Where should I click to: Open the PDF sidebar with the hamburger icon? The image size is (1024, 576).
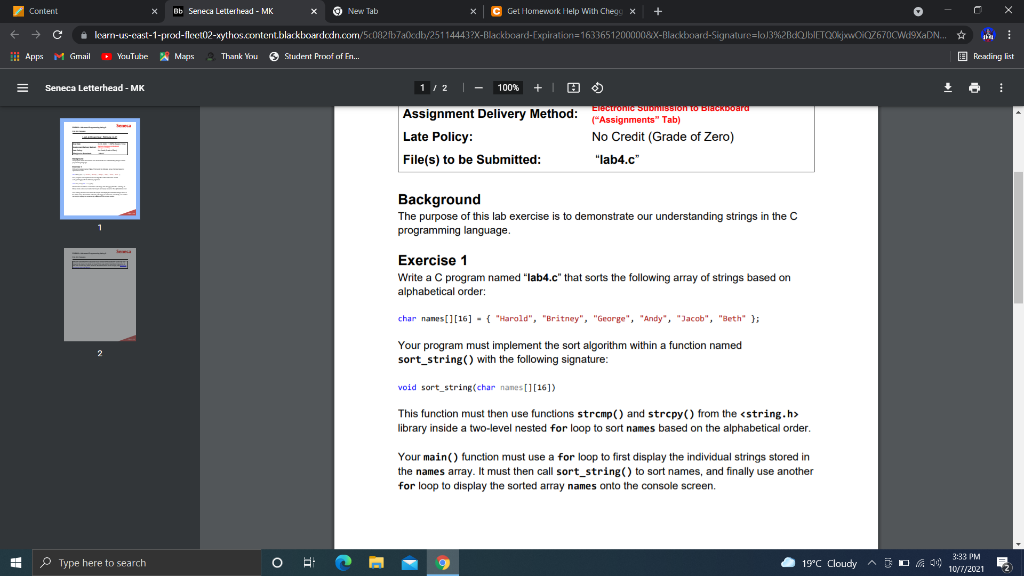tap(21, 87)
